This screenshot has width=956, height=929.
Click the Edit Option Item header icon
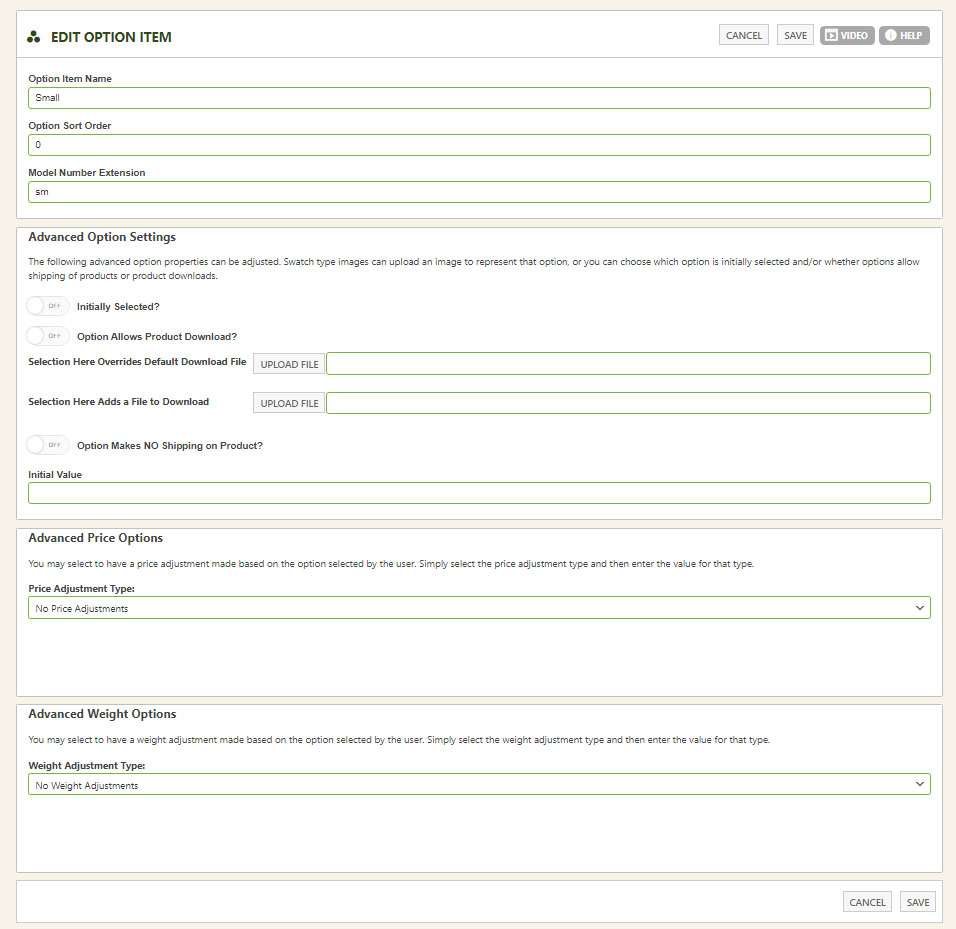[x=34, y=37]
